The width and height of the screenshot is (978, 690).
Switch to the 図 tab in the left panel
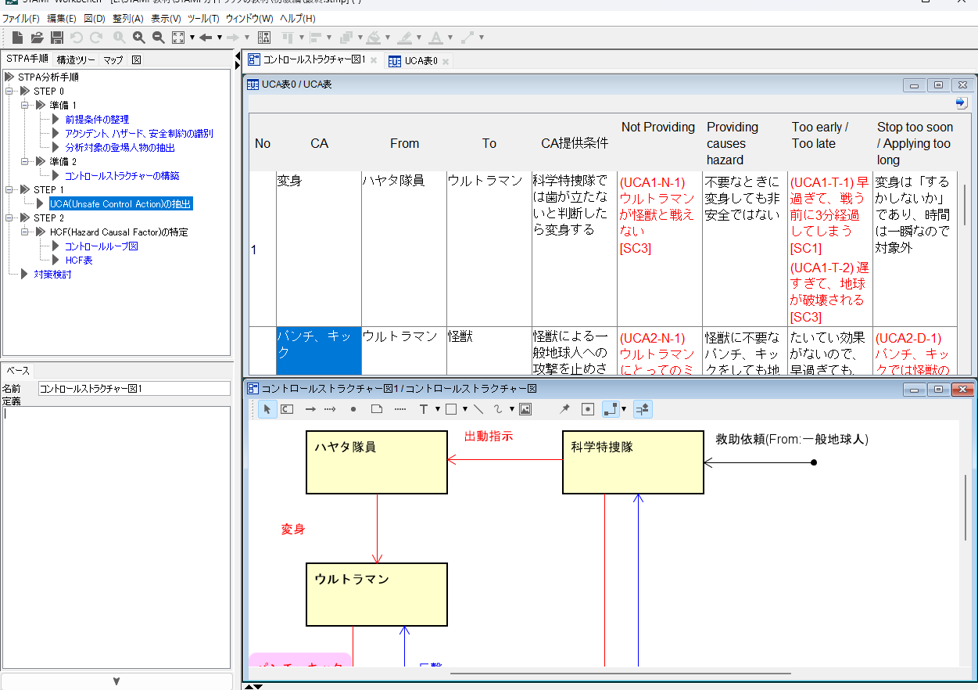136,60
